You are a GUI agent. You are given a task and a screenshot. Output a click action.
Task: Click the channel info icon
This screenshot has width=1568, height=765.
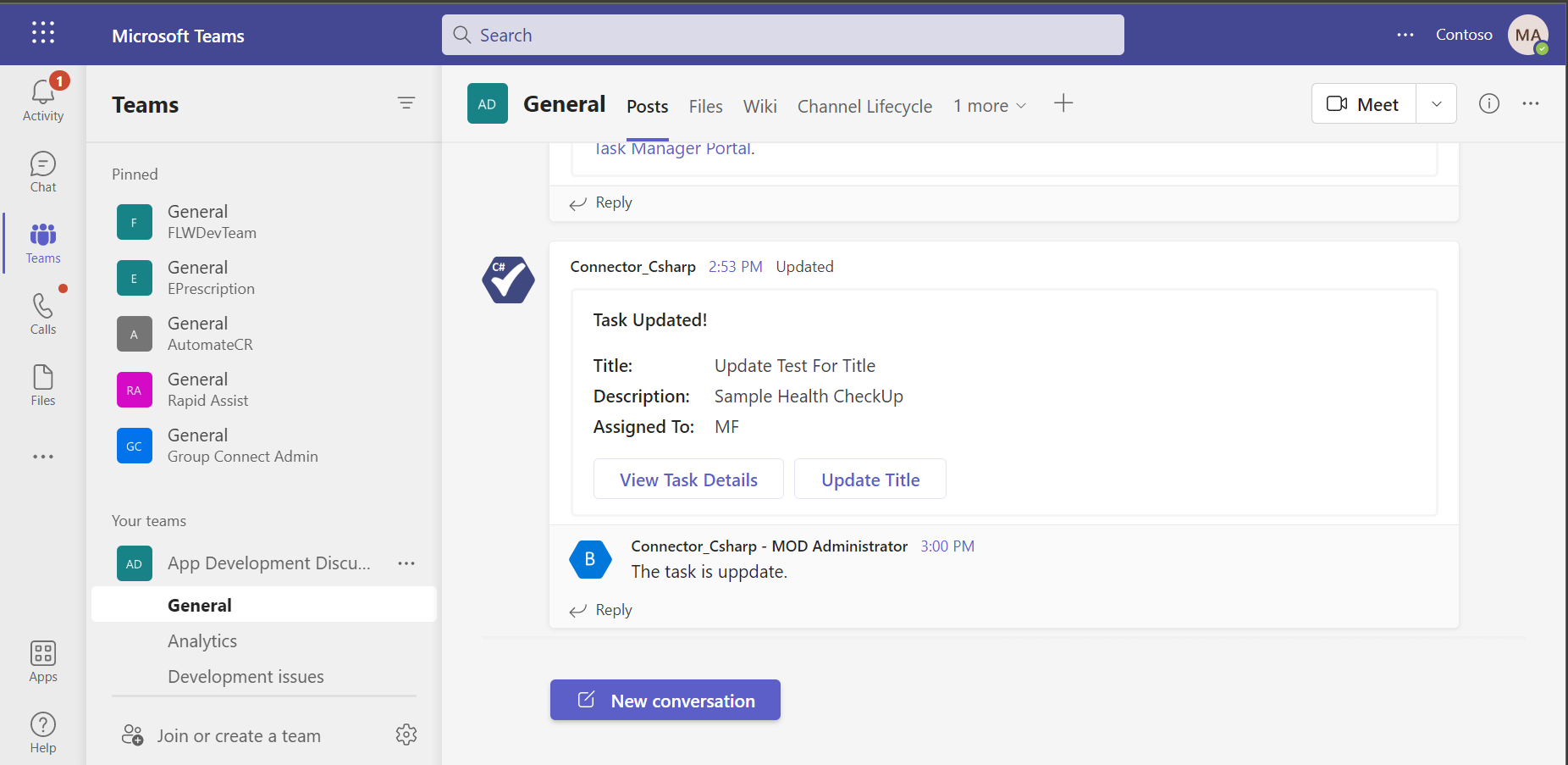tap(1489, 103)
